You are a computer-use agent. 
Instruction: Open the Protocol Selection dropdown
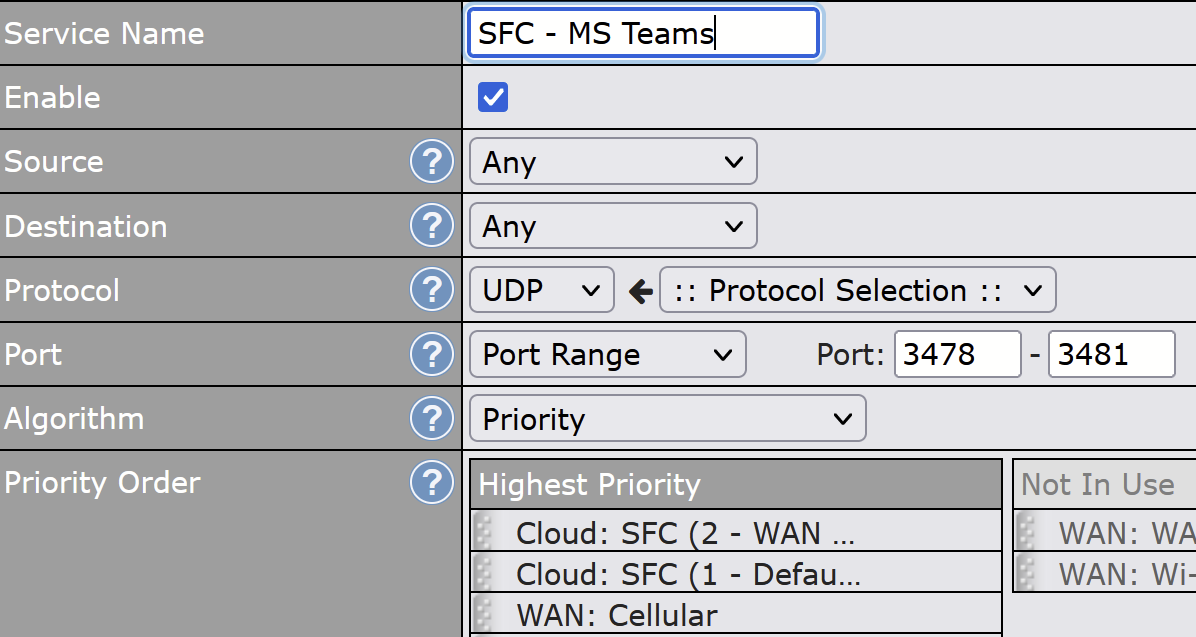pyautogui.click(x=857, y=290)
